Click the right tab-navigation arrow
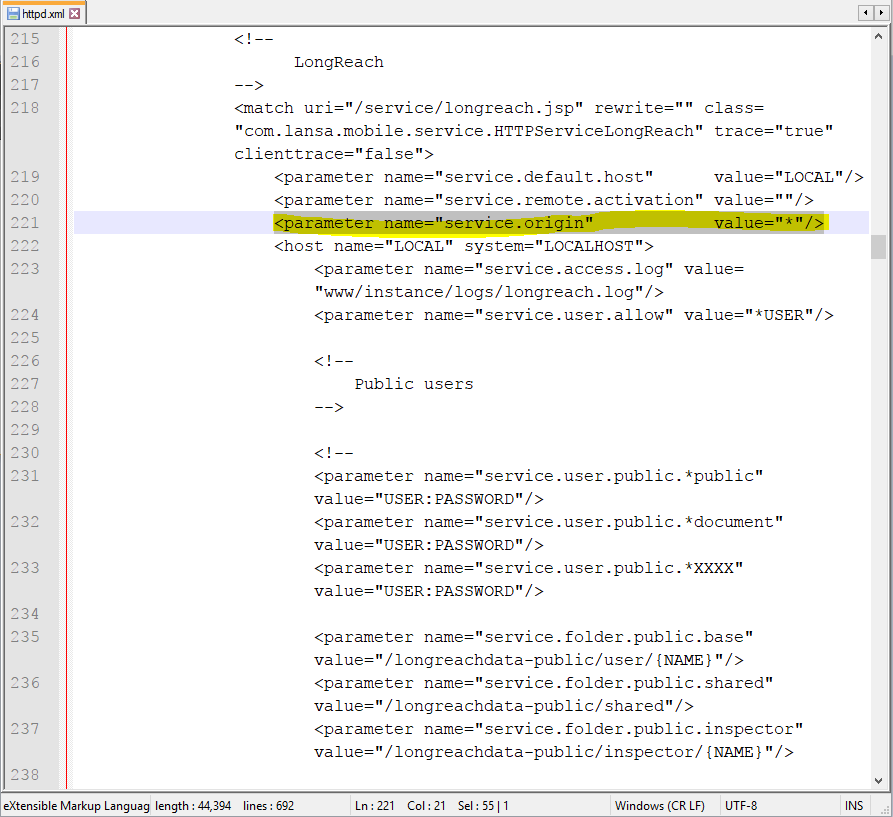Viewport: 893px width, 817px height. tap(882, 12)
